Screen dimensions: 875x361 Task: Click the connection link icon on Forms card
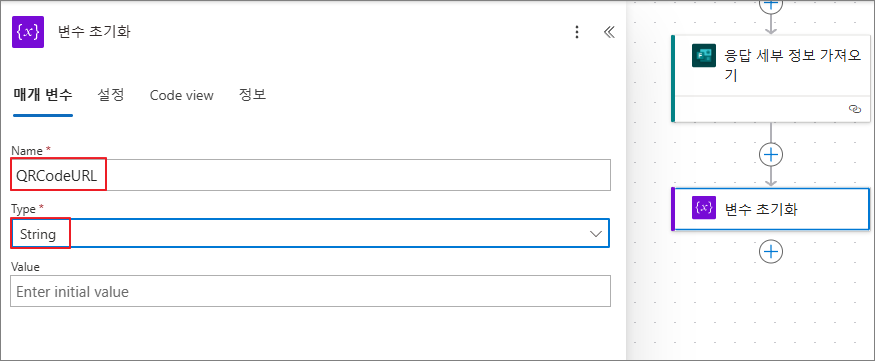[x=854, y=109]
